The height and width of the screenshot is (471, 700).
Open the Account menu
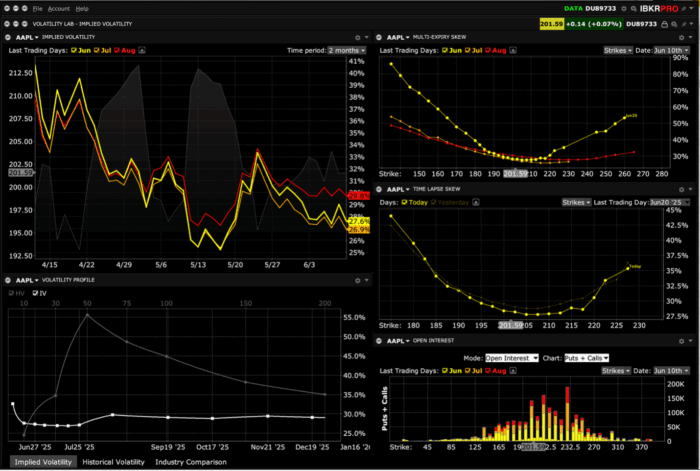58,8
